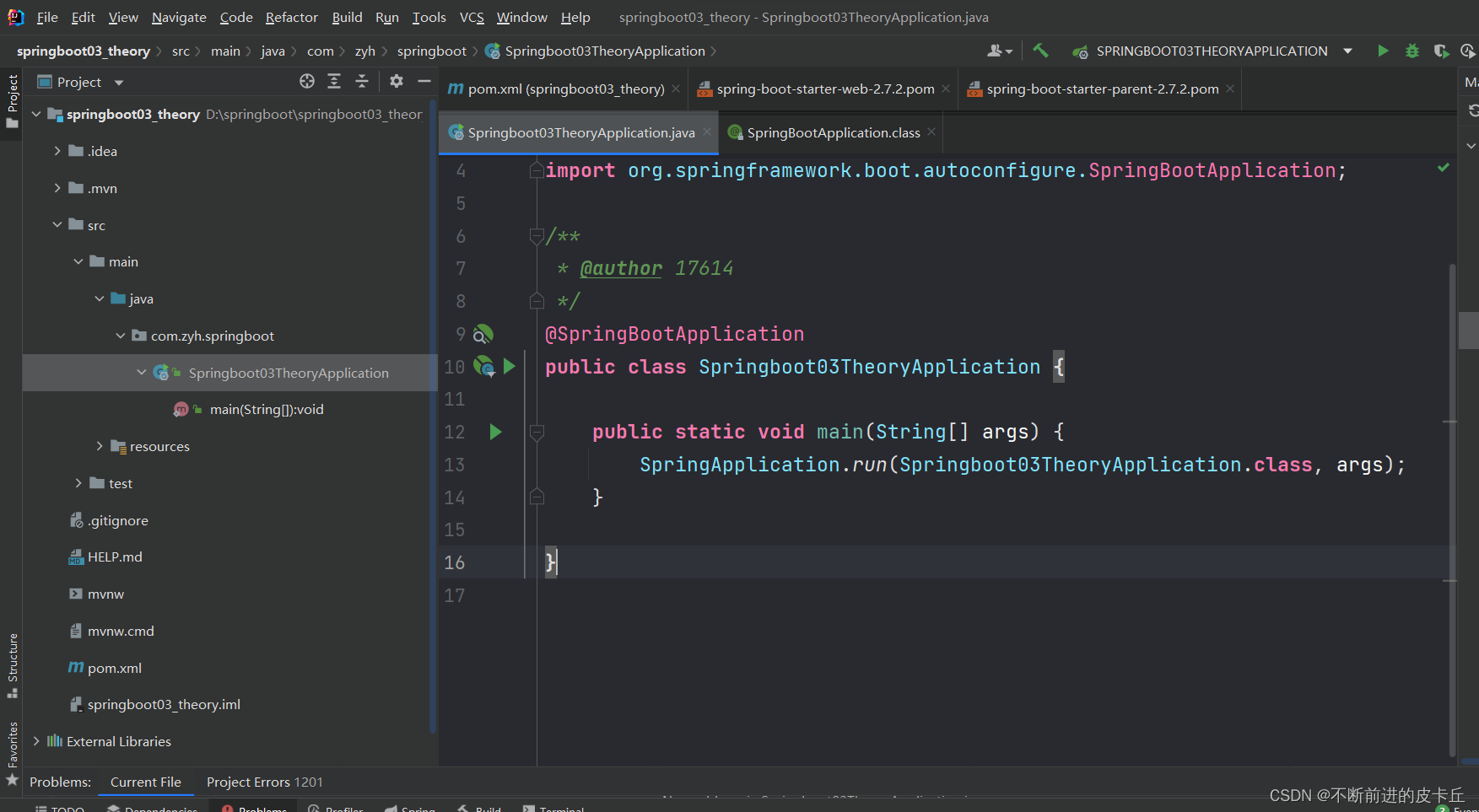Open the Structure side tool button
This screenshot has width=1479, height=812.
coord(12,665)
